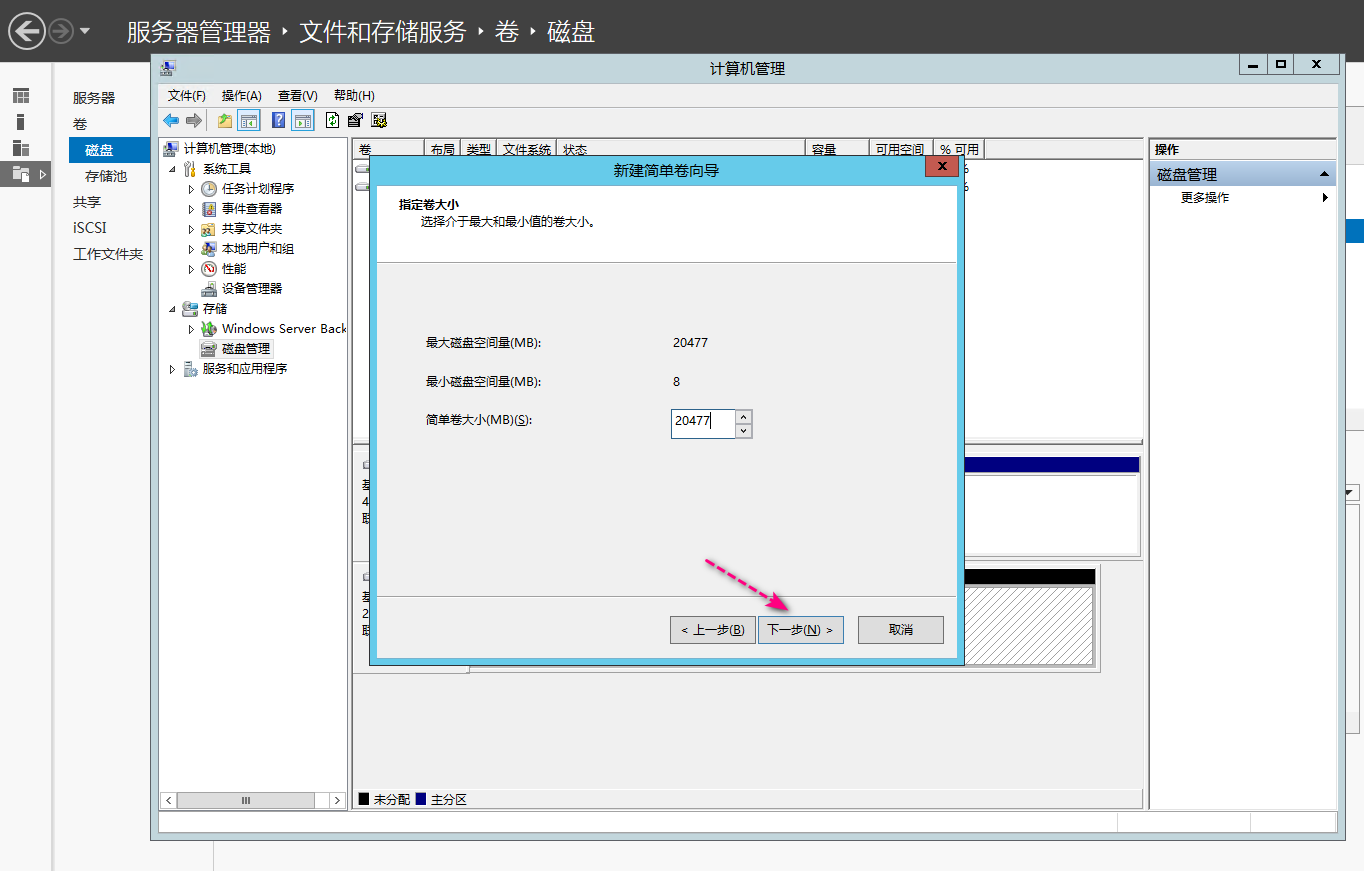
Task: Sort by the 容量 column header
Action: point(836,149)
